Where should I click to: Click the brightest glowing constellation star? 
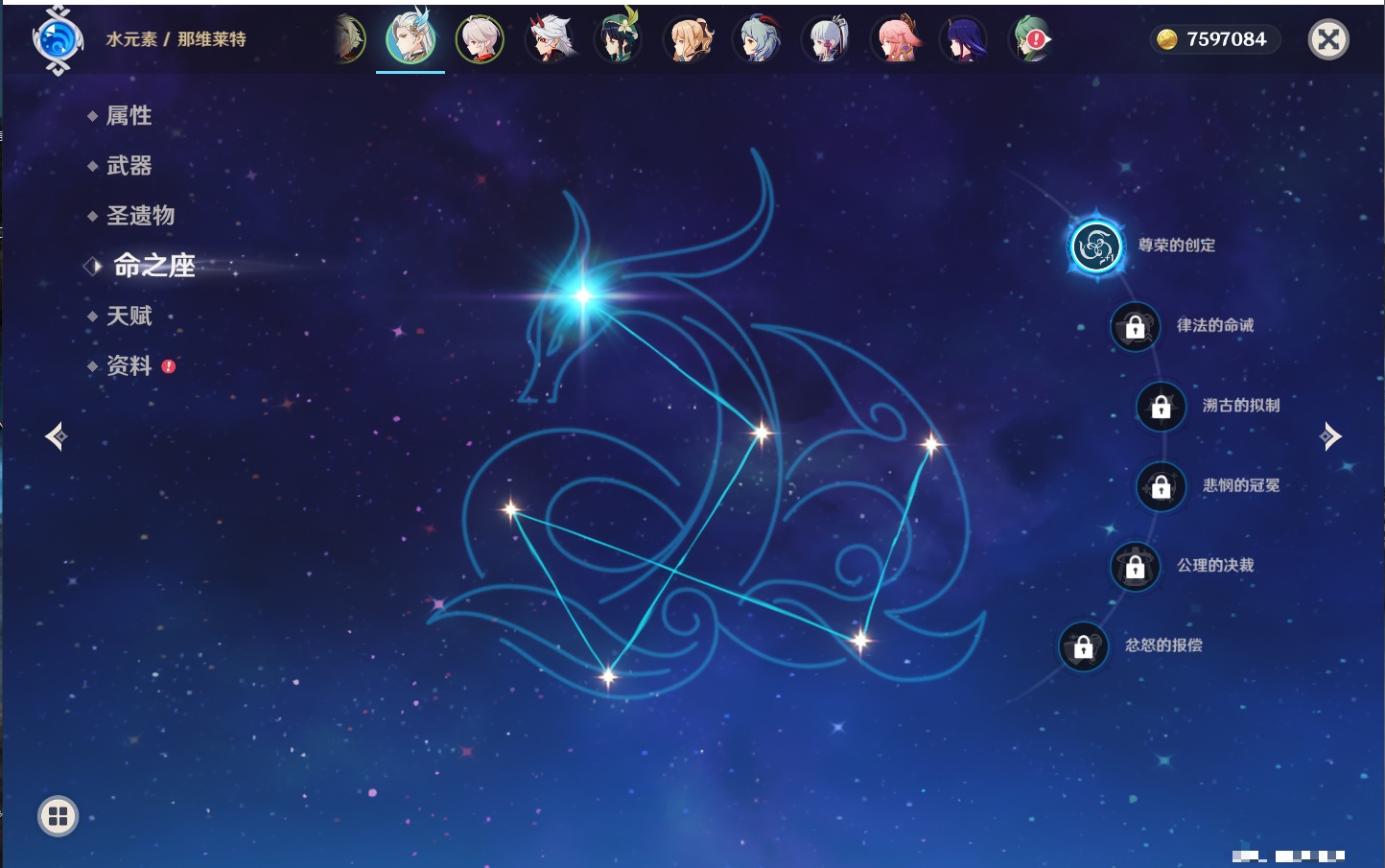tap(582, 295)
